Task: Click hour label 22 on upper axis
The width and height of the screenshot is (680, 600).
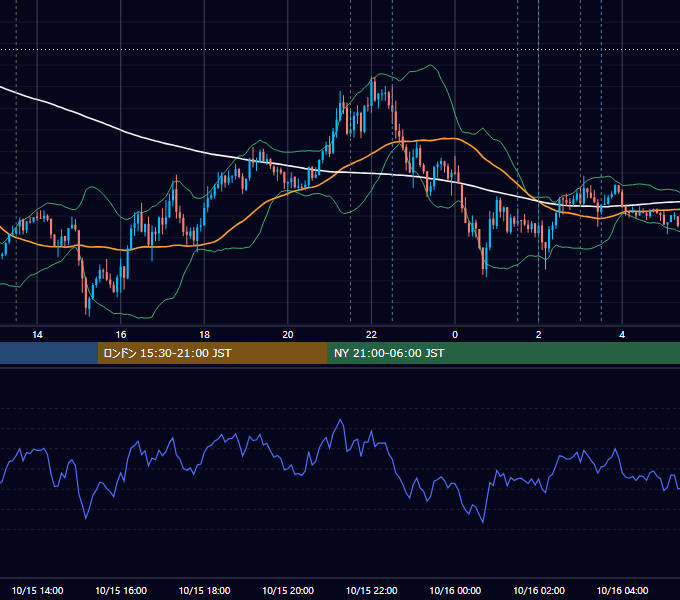Action: point(372,335)
